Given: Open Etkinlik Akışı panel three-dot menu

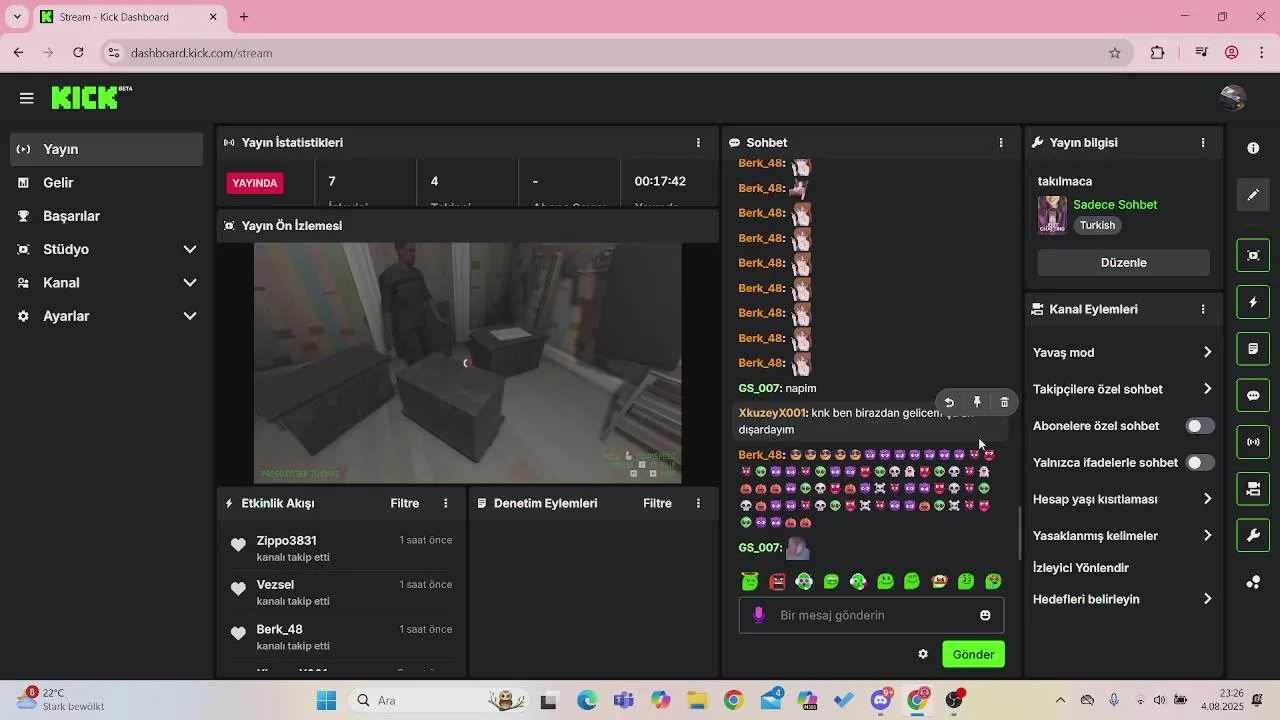Looking at the screenshot, I should coord(446,503).
